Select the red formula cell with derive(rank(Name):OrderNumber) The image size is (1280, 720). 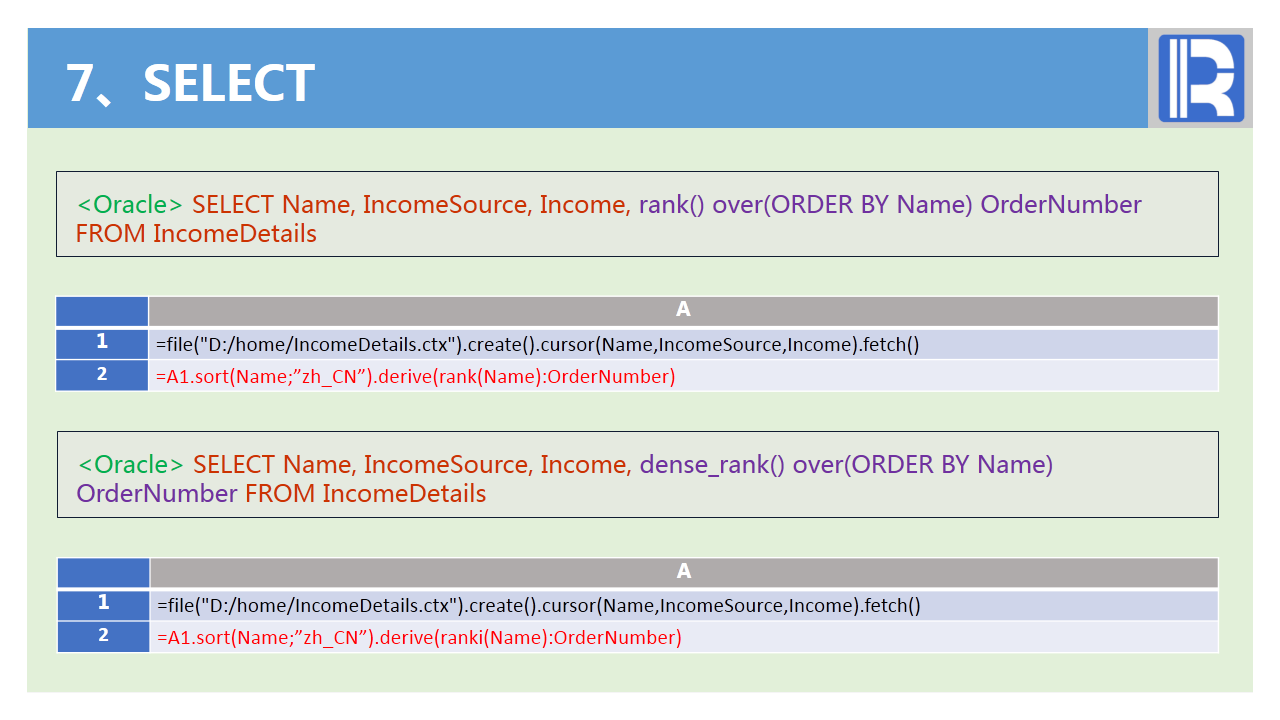pyautogui.click(x=683, y=376)
